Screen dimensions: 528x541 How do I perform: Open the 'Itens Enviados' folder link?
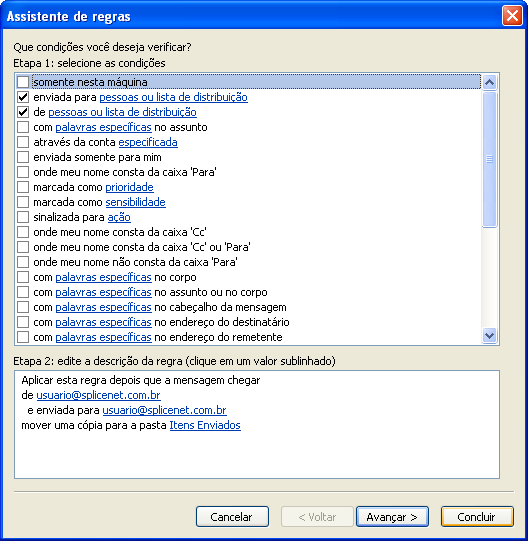tap(205, 425)
